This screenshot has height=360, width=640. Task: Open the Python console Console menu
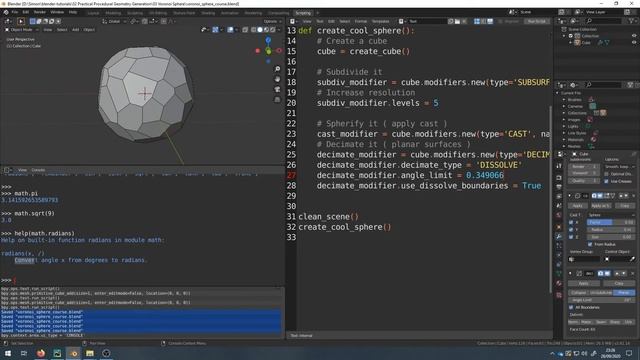(x=38, y=170)
